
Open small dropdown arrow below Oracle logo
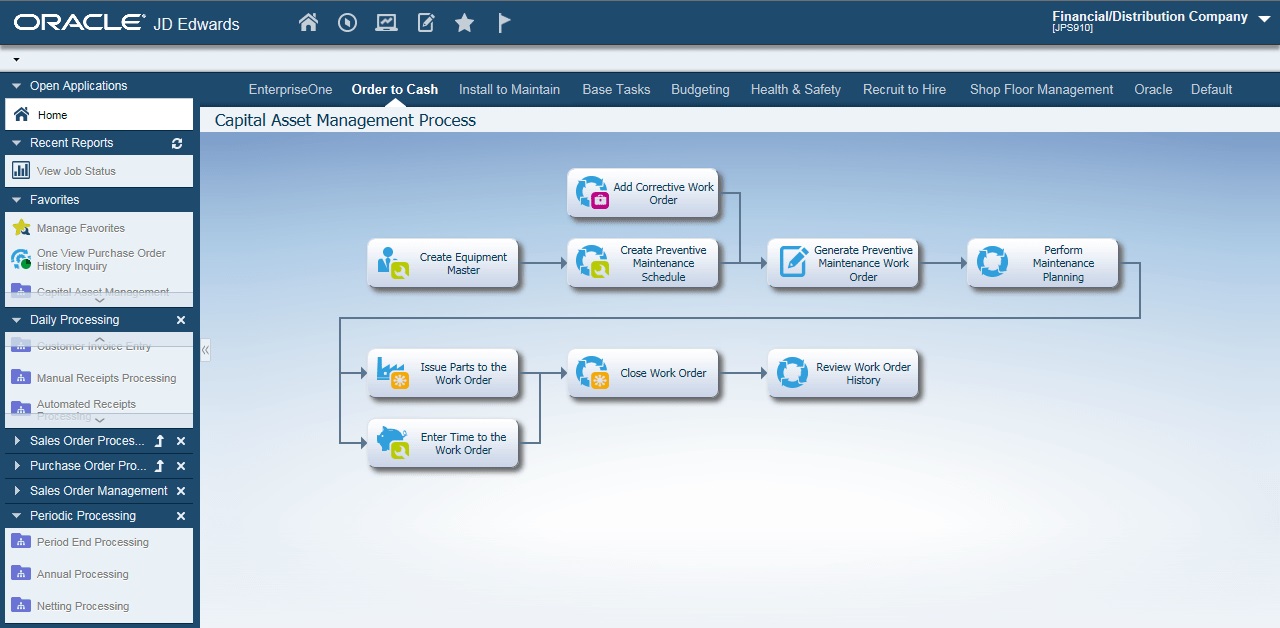(16, 60)
